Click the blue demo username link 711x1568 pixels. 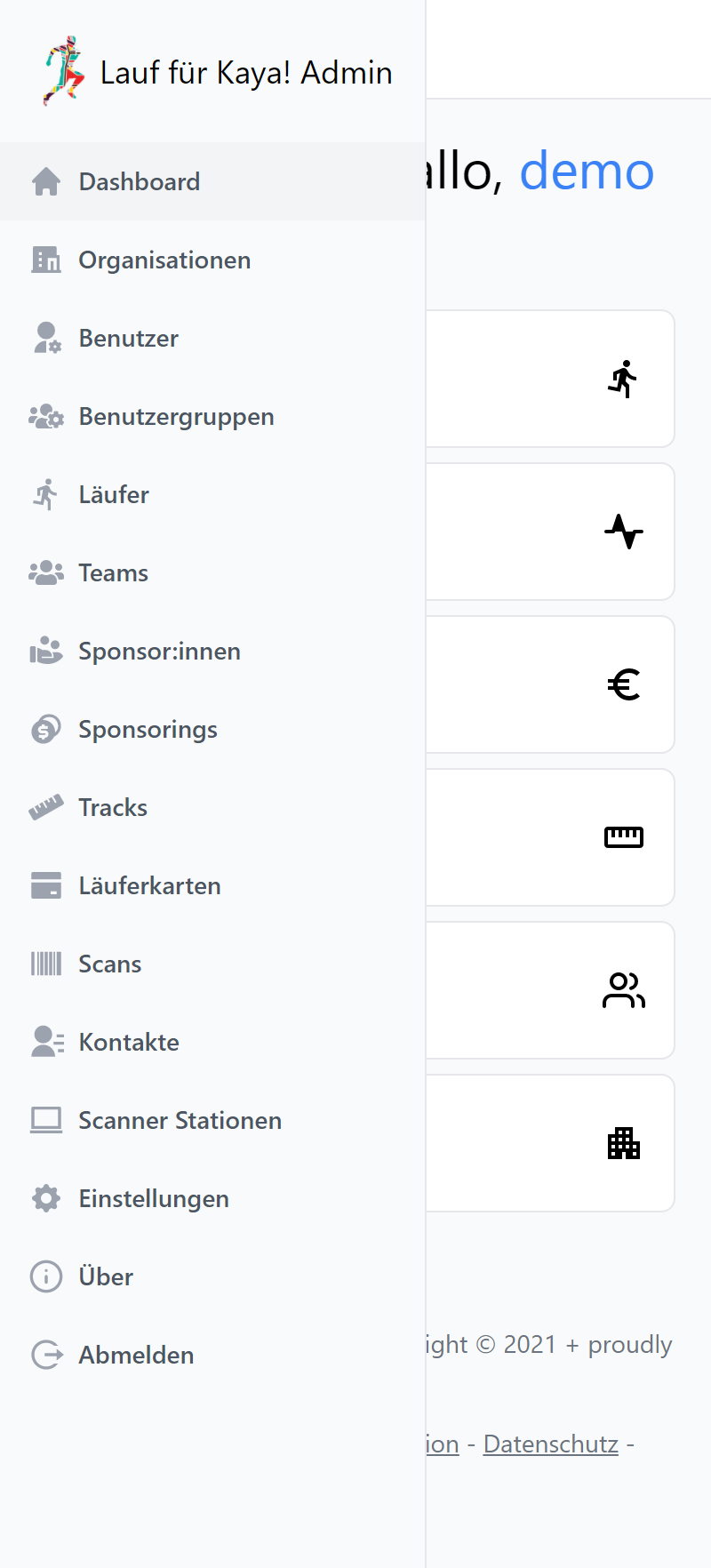click(587, 171)
